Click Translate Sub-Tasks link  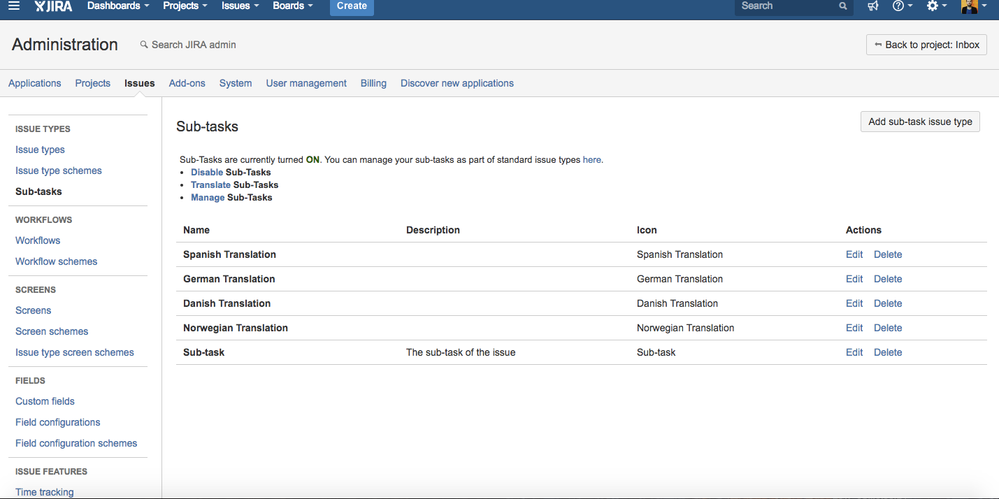click(211, 185)
